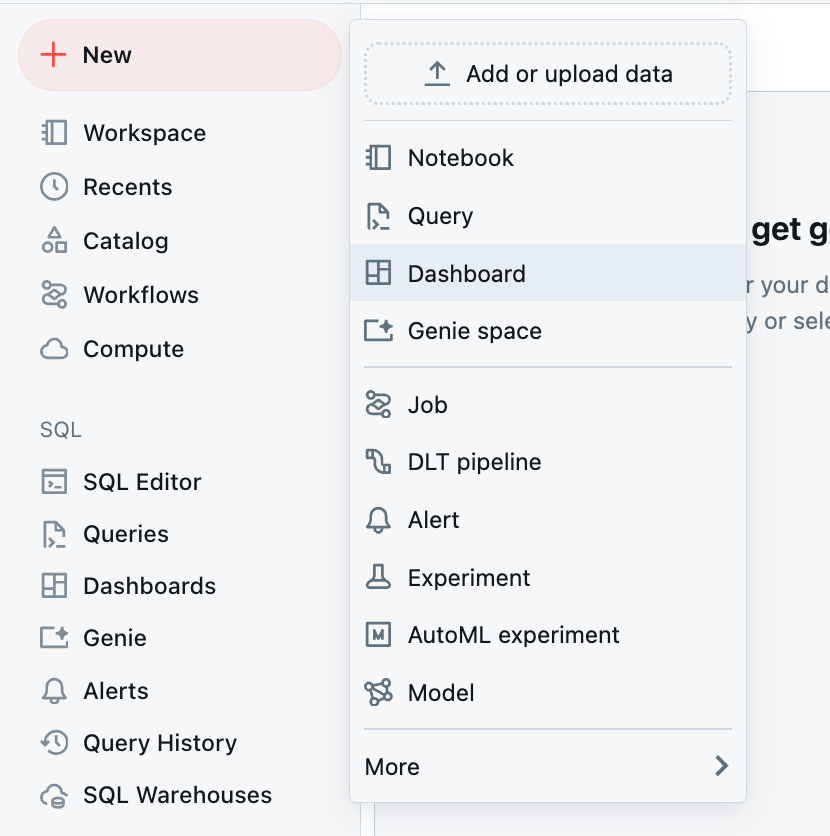This screenshot has width=830, height=836.
Task: Select the Compute cloud icon
Action: tap(53, 348)
